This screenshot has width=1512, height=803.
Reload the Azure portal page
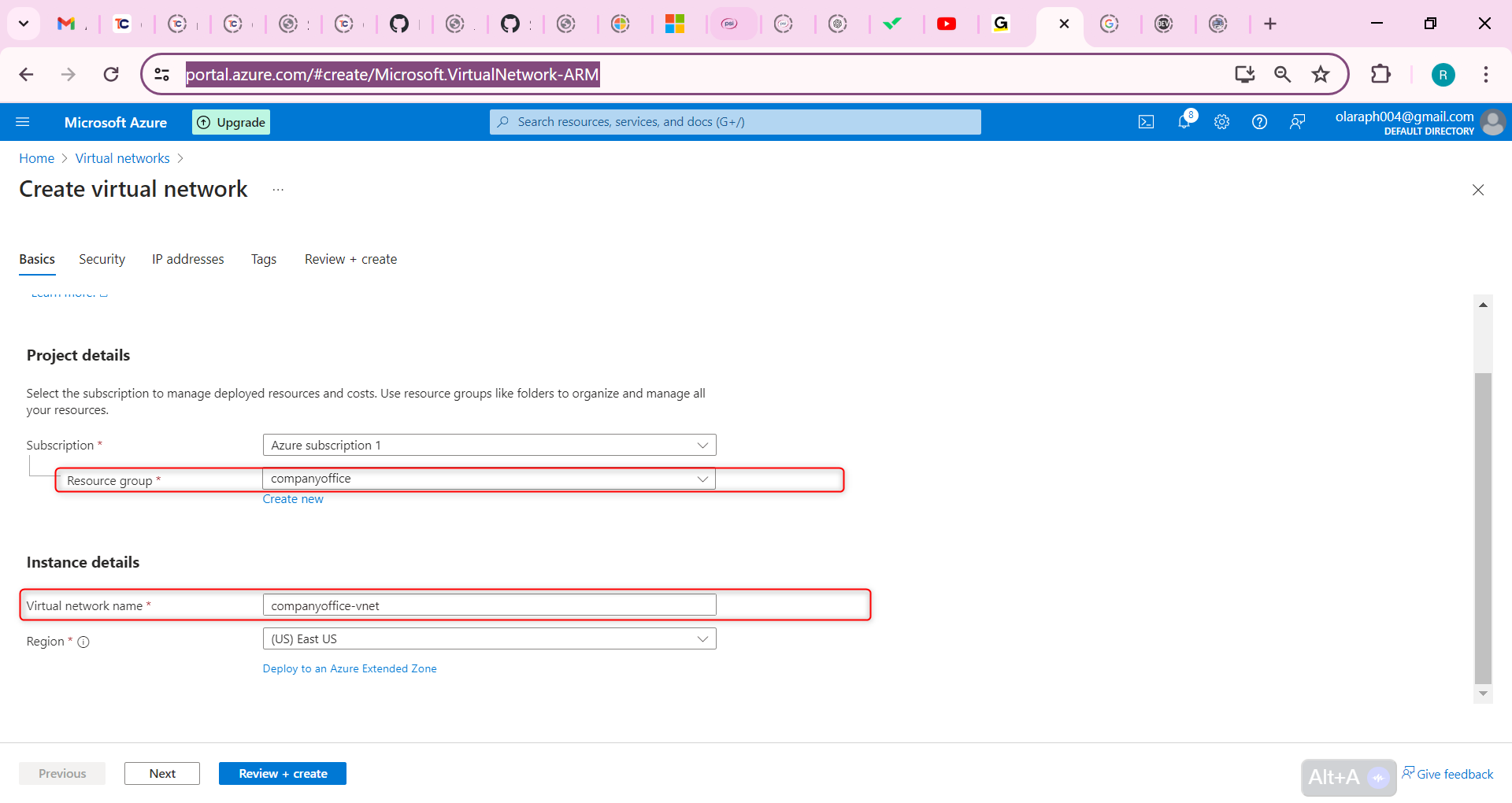(111, 75)
